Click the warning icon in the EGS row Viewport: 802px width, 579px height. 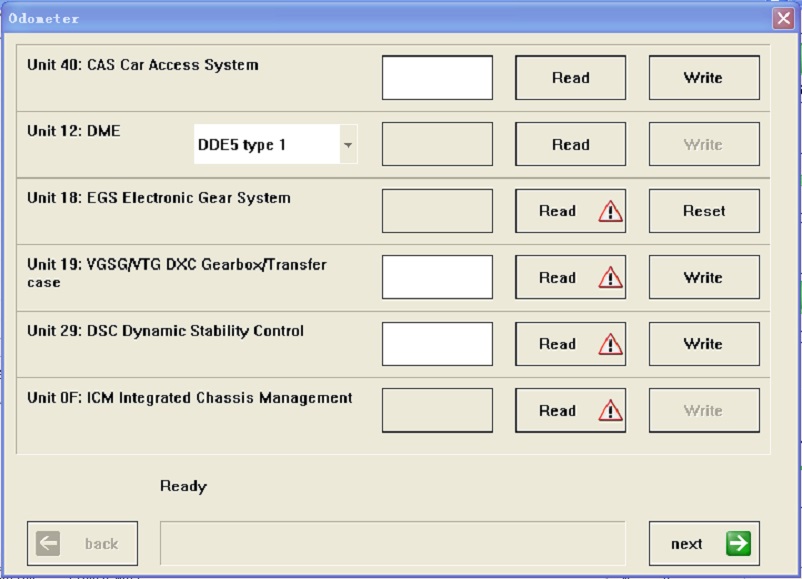(x=610, y=211)
